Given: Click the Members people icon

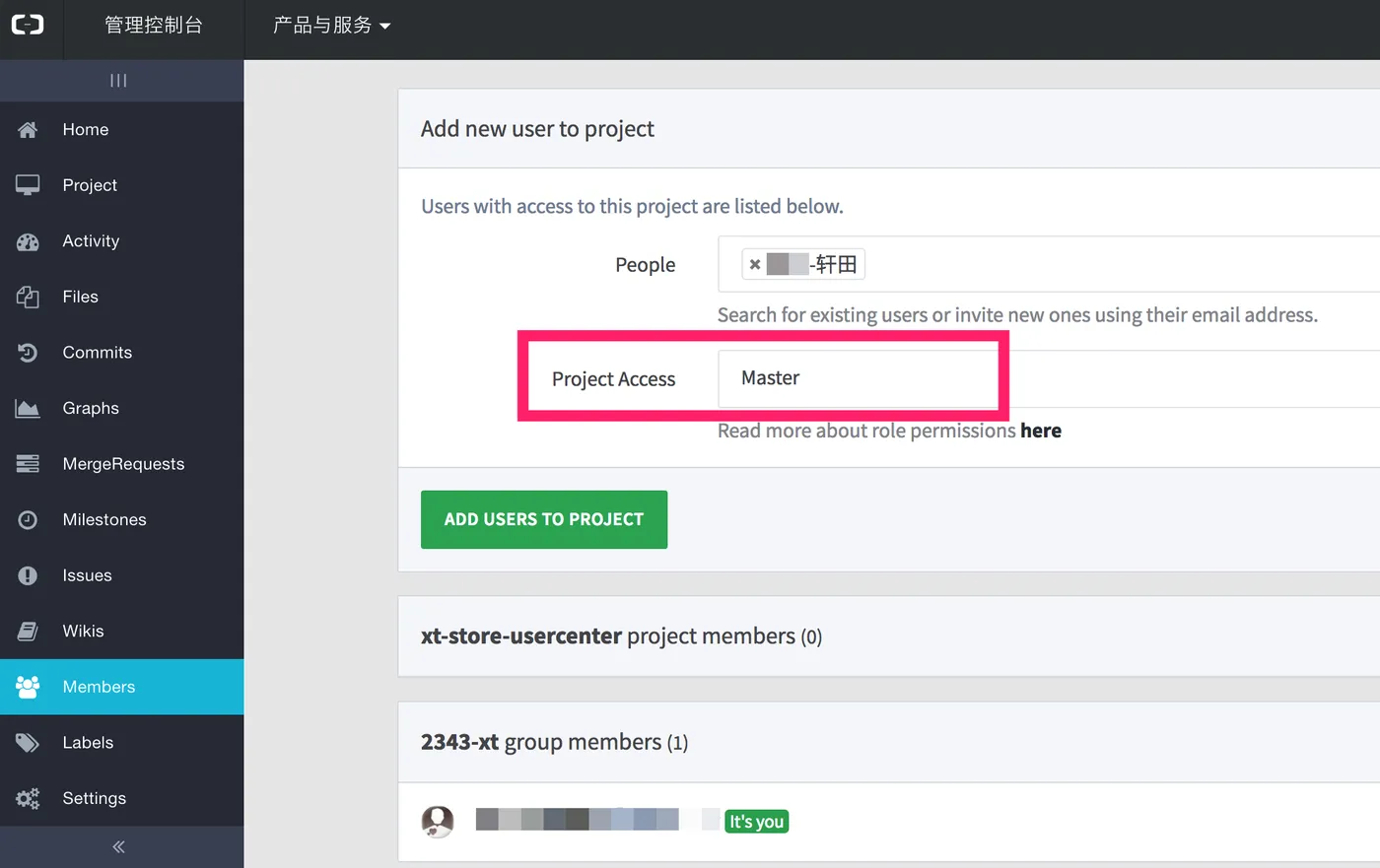Looking at the screenshot, I should click(28, 687).
